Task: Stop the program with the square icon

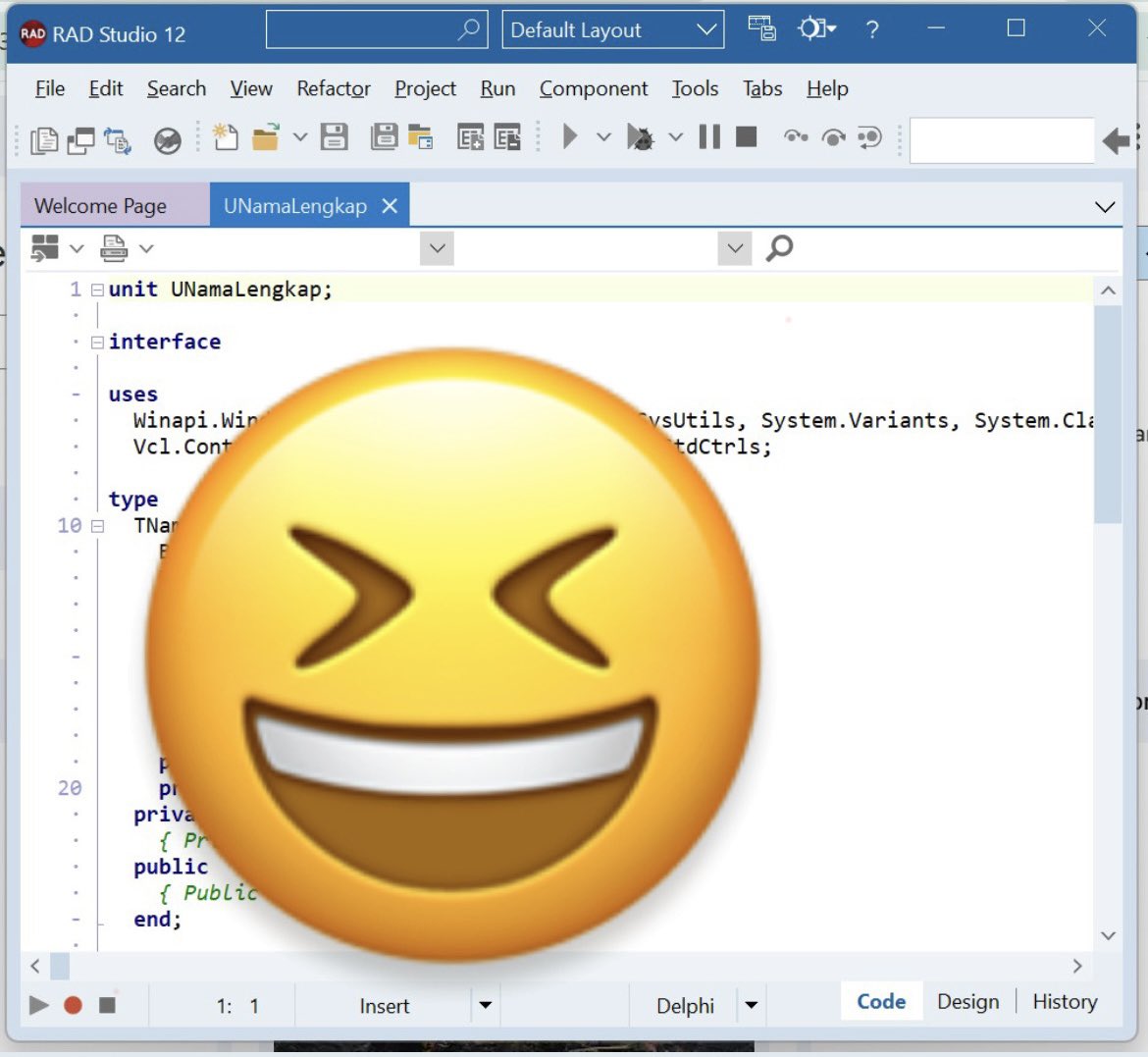Action: [746, 137]
